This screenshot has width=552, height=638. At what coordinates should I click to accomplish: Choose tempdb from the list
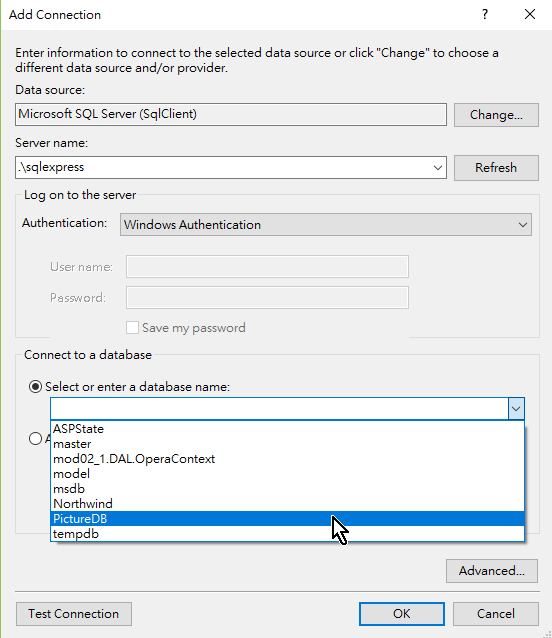[x=287, y=534]
